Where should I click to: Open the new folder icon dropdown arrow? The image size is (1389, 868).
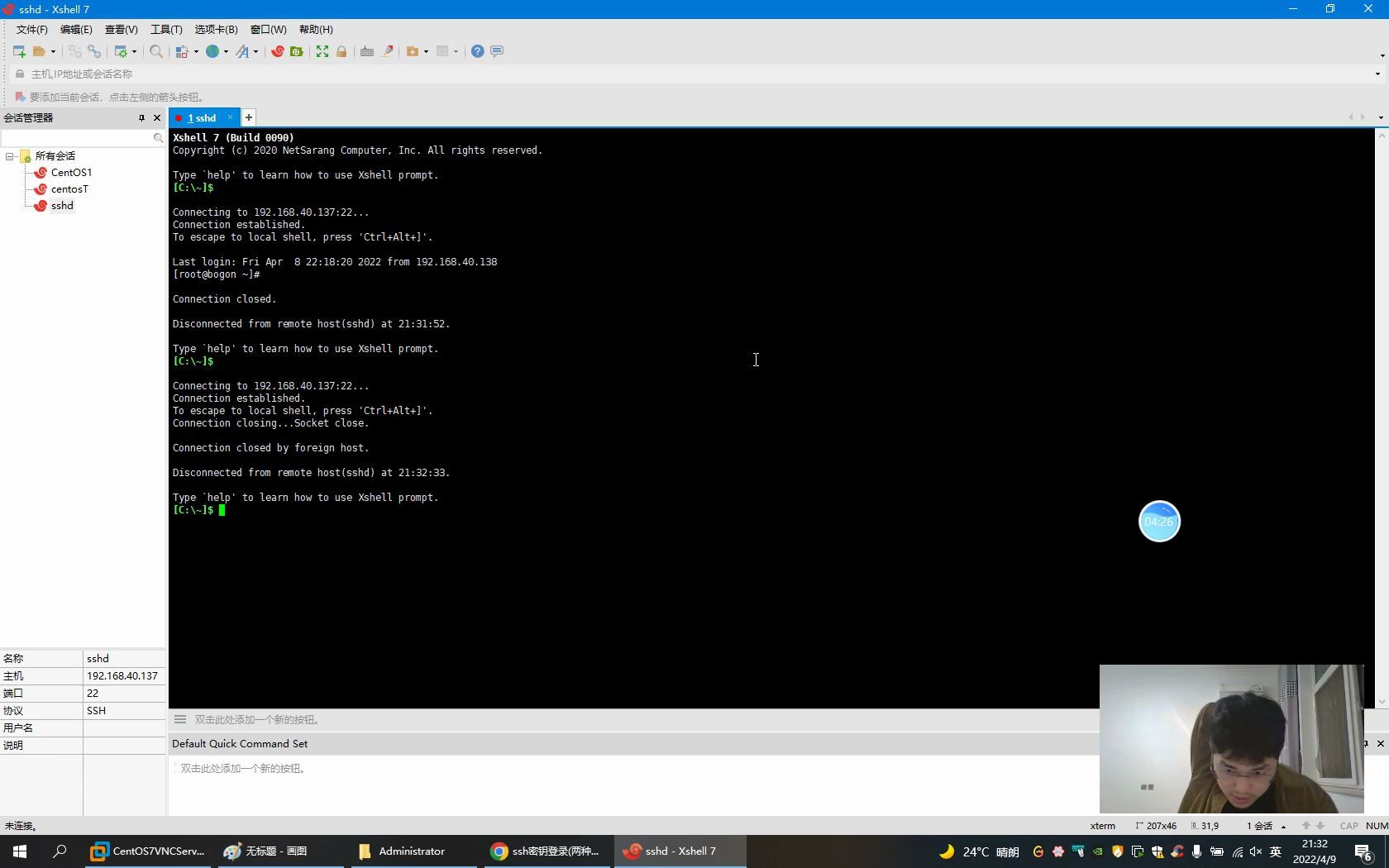point(427,51)
